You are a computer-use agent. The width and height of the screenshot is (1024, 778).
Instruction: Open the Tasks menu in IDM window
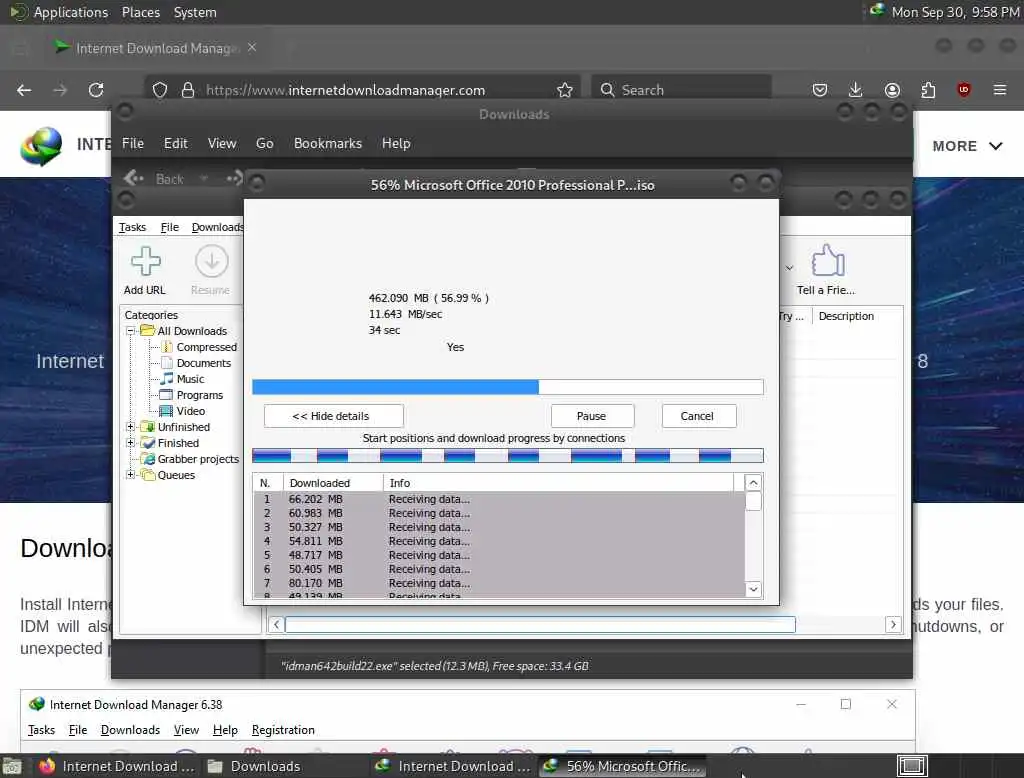point(133,227)
